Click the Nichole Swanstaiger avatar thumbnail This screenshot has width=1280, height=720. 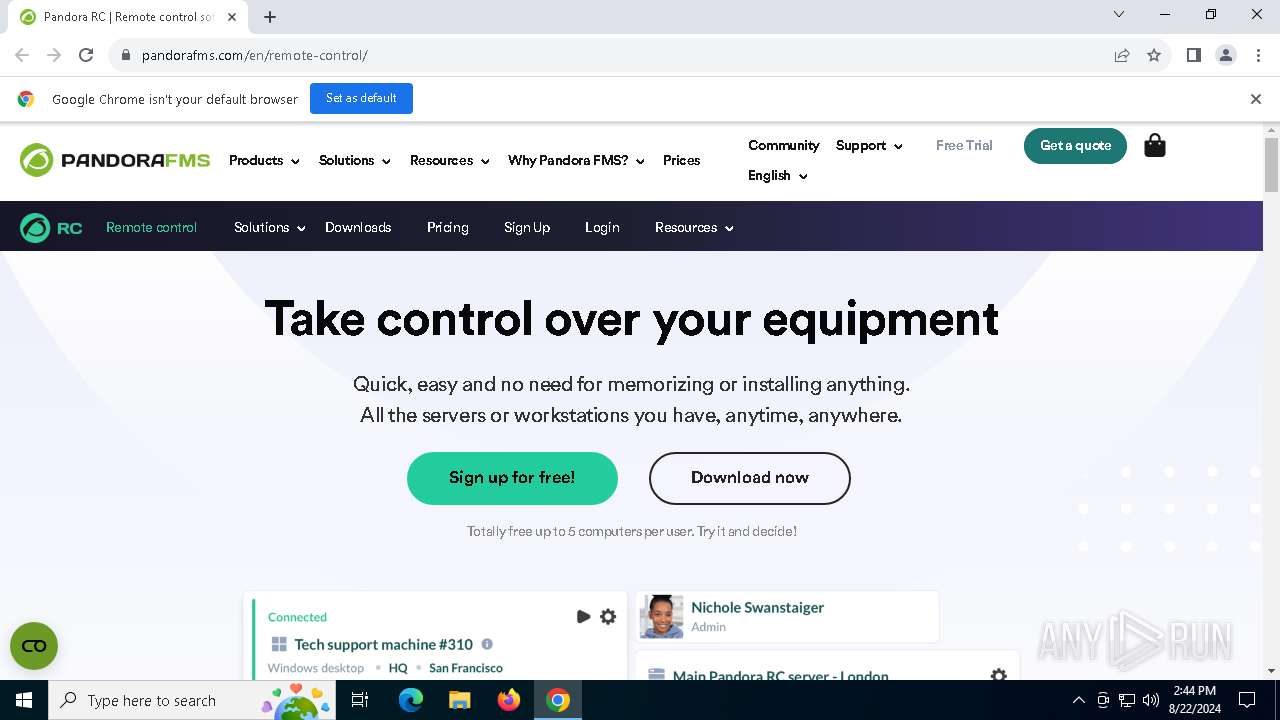point(662,617)
